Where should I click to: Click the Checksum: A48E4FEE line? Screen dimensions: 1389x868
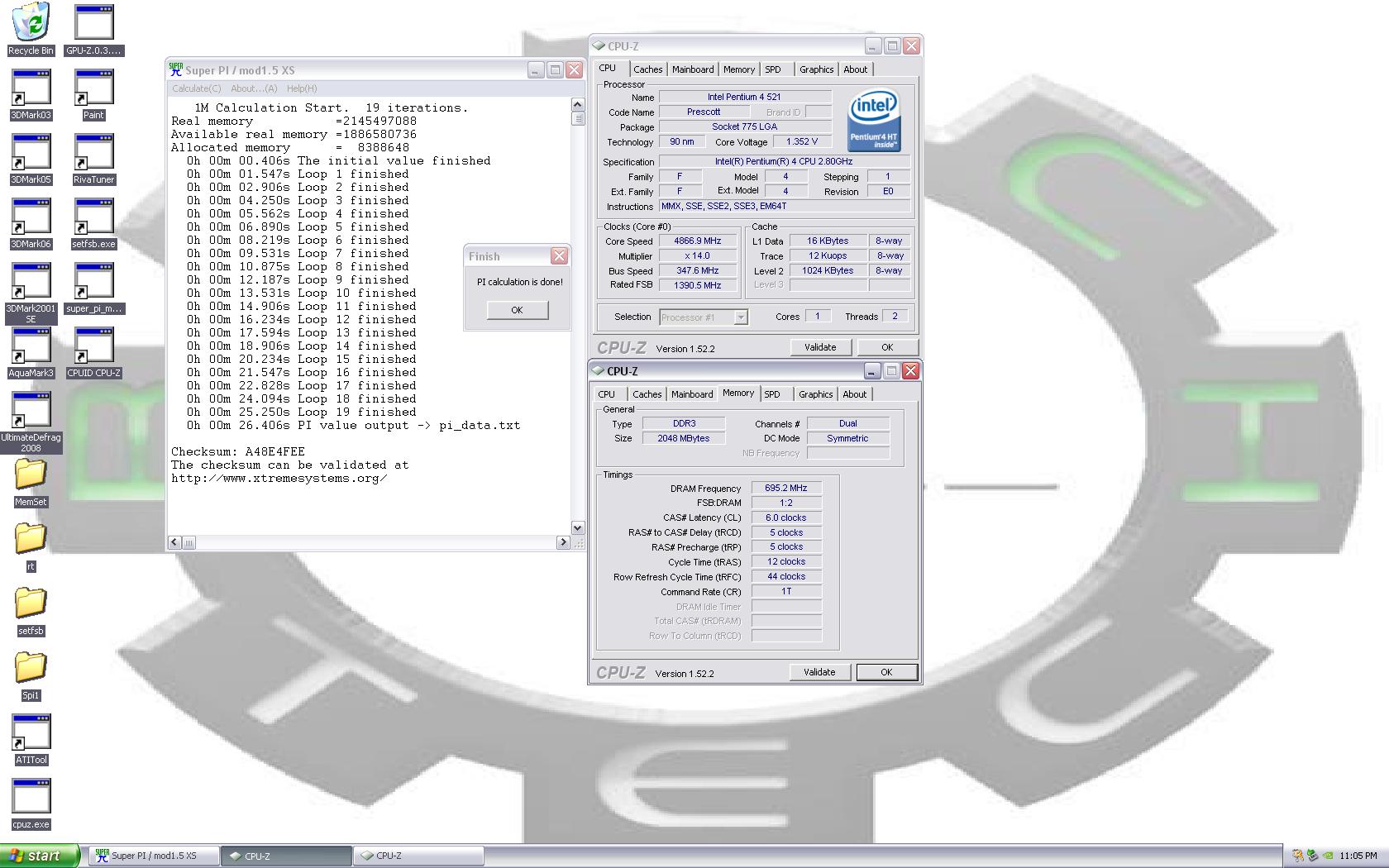pyautogui.click(x=238, y=451)
